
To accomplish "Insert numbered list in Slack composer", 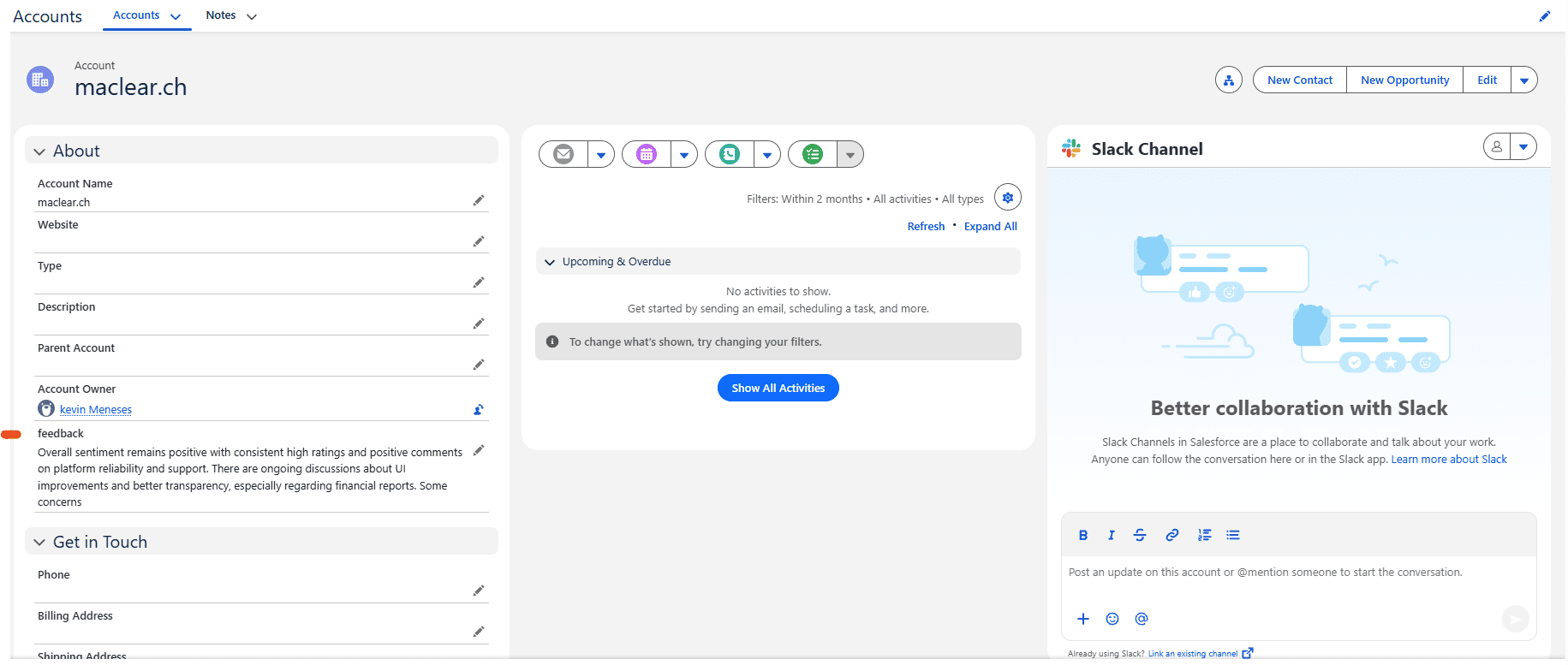I will pos(1205,535).
